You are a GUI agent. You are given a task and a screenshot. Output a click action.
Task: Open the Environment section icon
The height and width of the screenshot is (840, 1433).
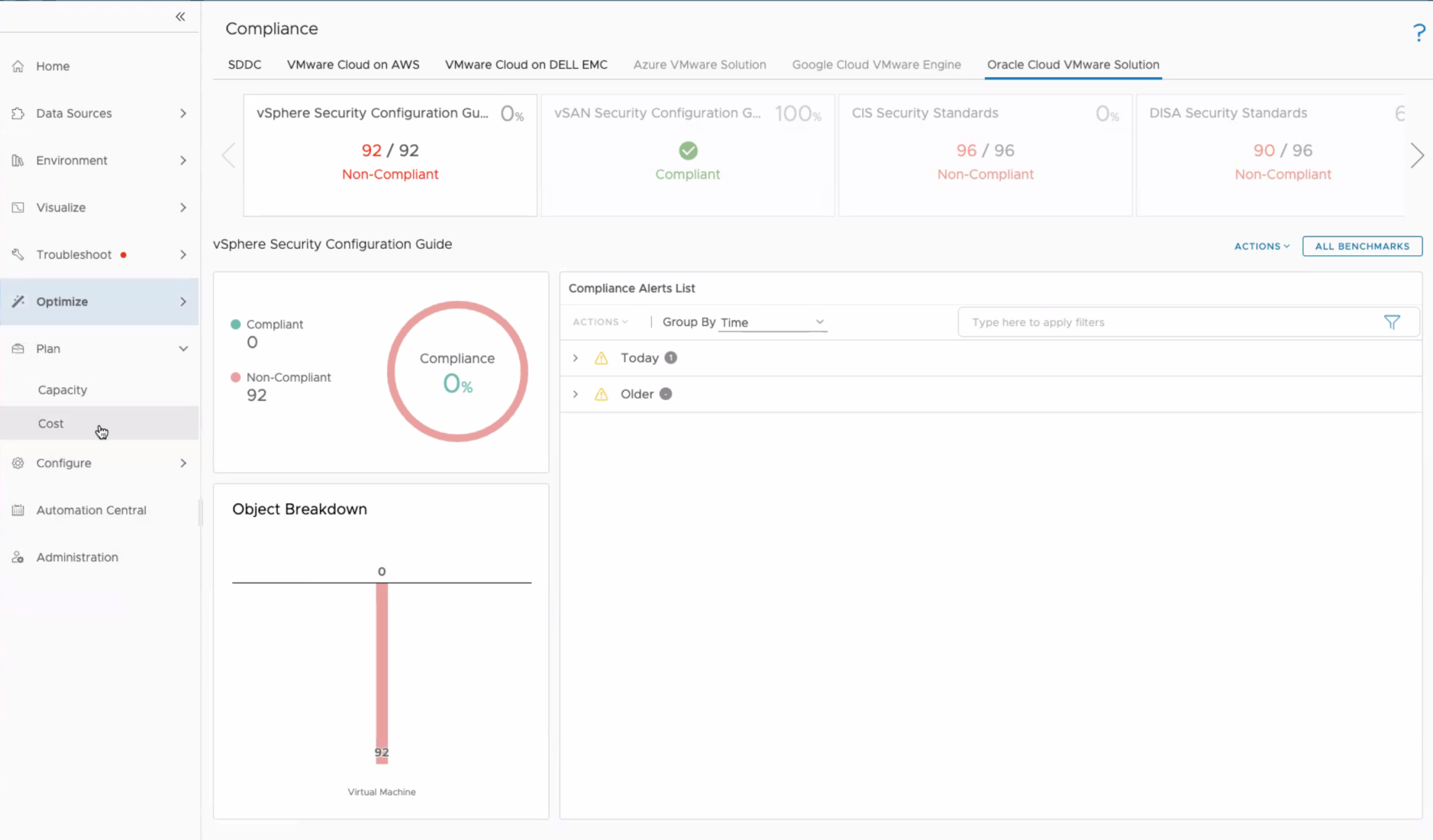18,160
